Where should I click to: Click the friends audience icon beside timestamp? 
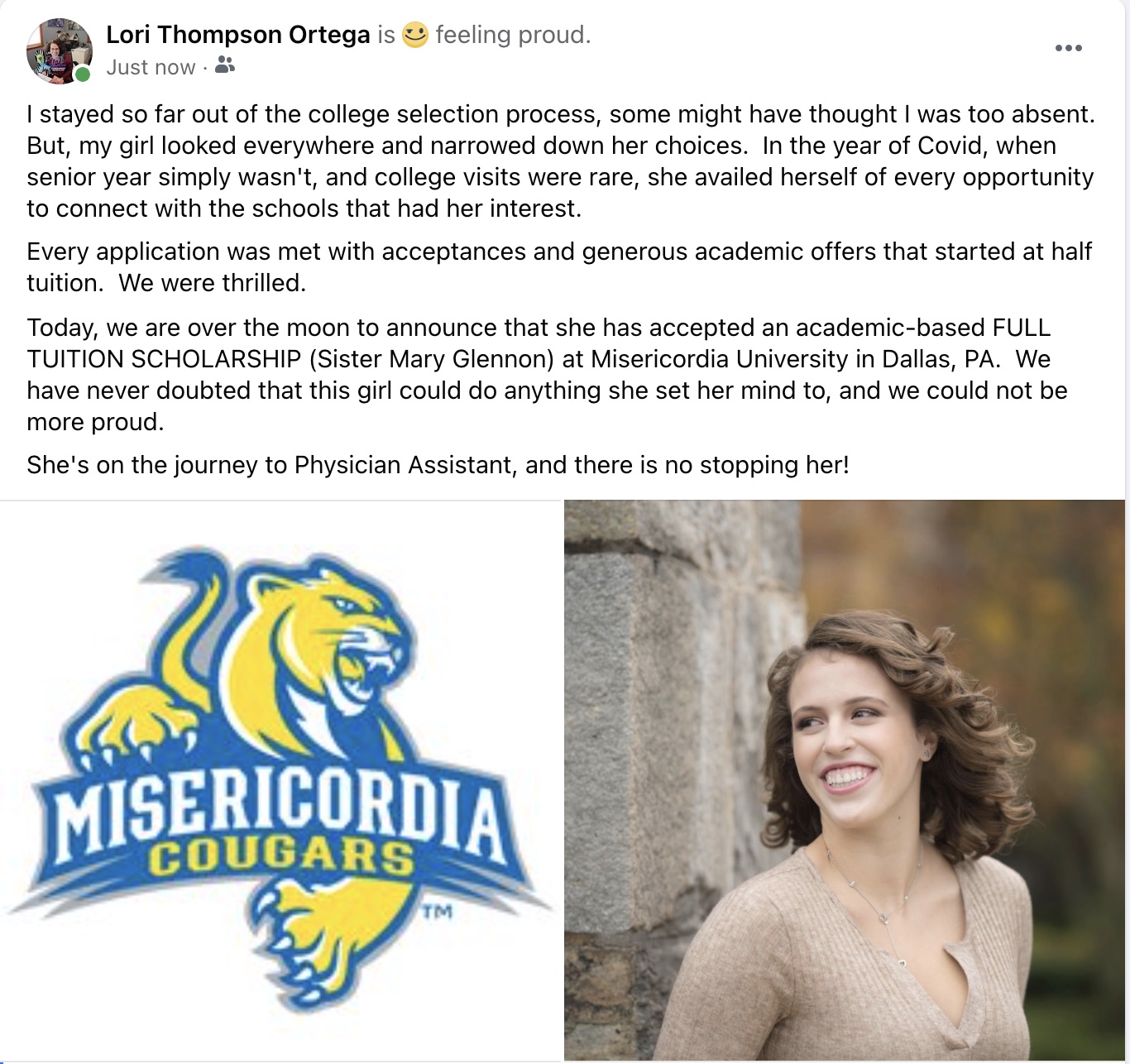[x=224, y=65]
